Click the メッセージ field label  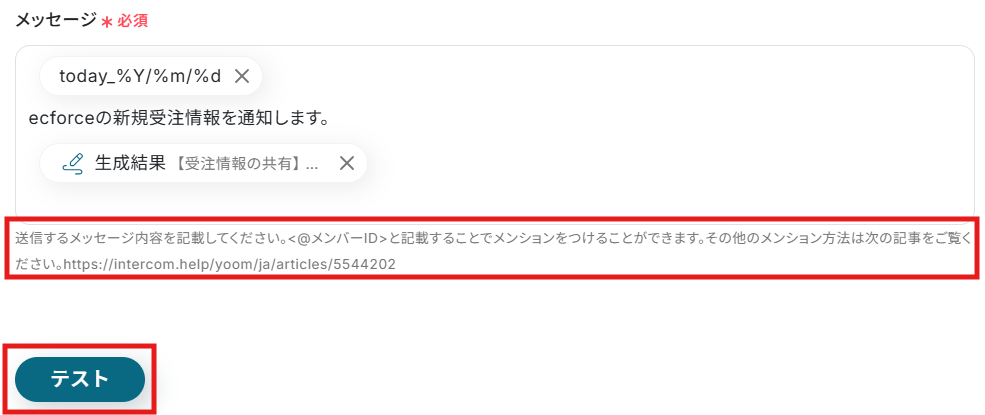click(56, 21)
